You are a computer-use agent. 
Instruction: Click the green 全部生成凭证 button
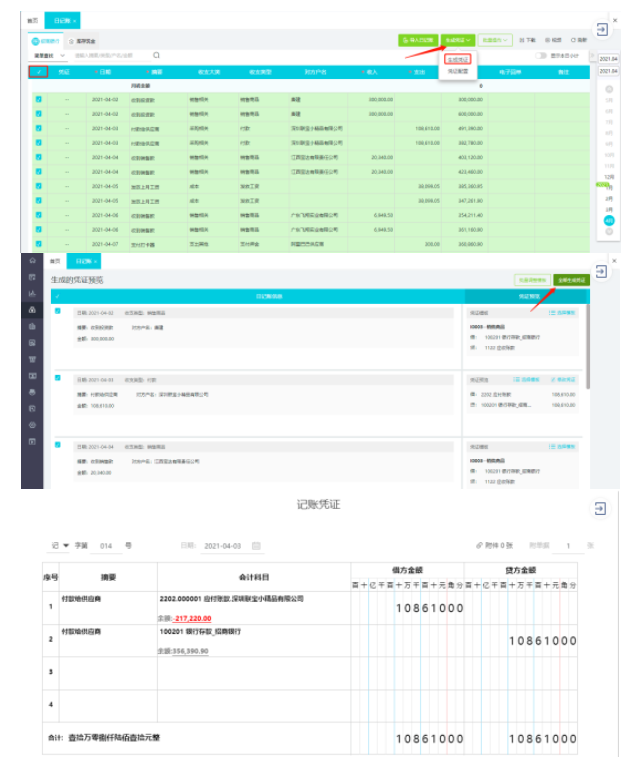[571, 280]
